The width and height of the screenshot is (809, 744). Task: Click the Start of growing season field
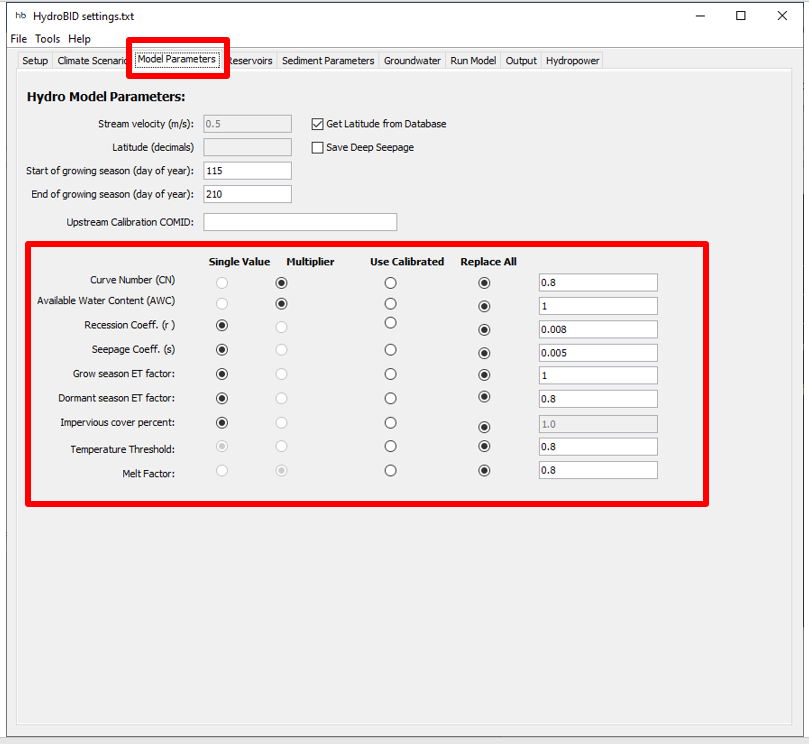click(247, 171)
